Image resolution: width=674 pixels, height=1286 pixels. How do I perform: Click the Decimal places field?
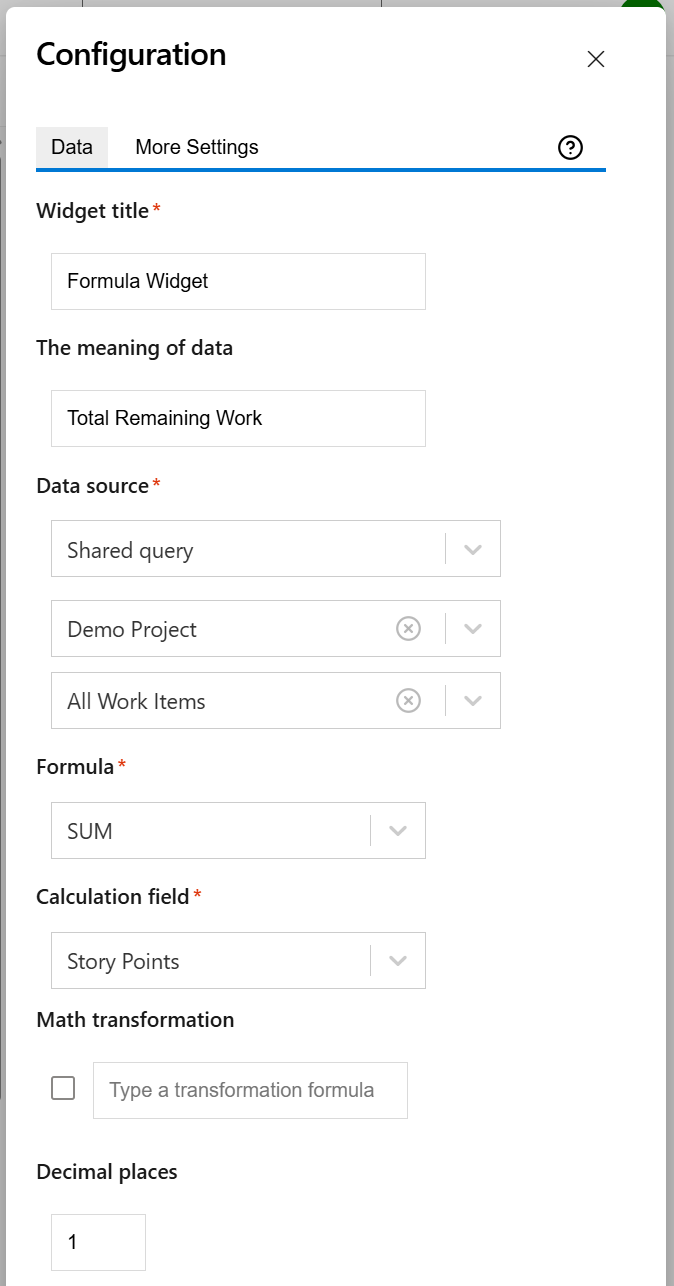click(98, 1242)
